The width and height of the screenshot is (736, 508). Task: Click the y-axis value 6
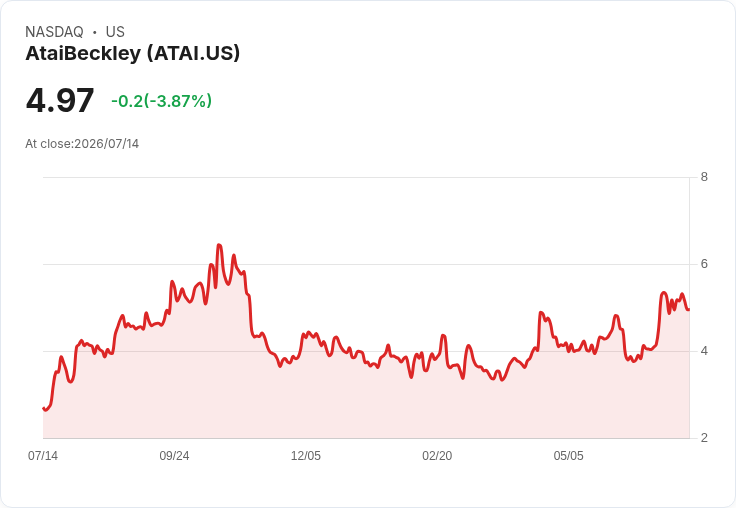pyautogui.click(x=704, y=264)
